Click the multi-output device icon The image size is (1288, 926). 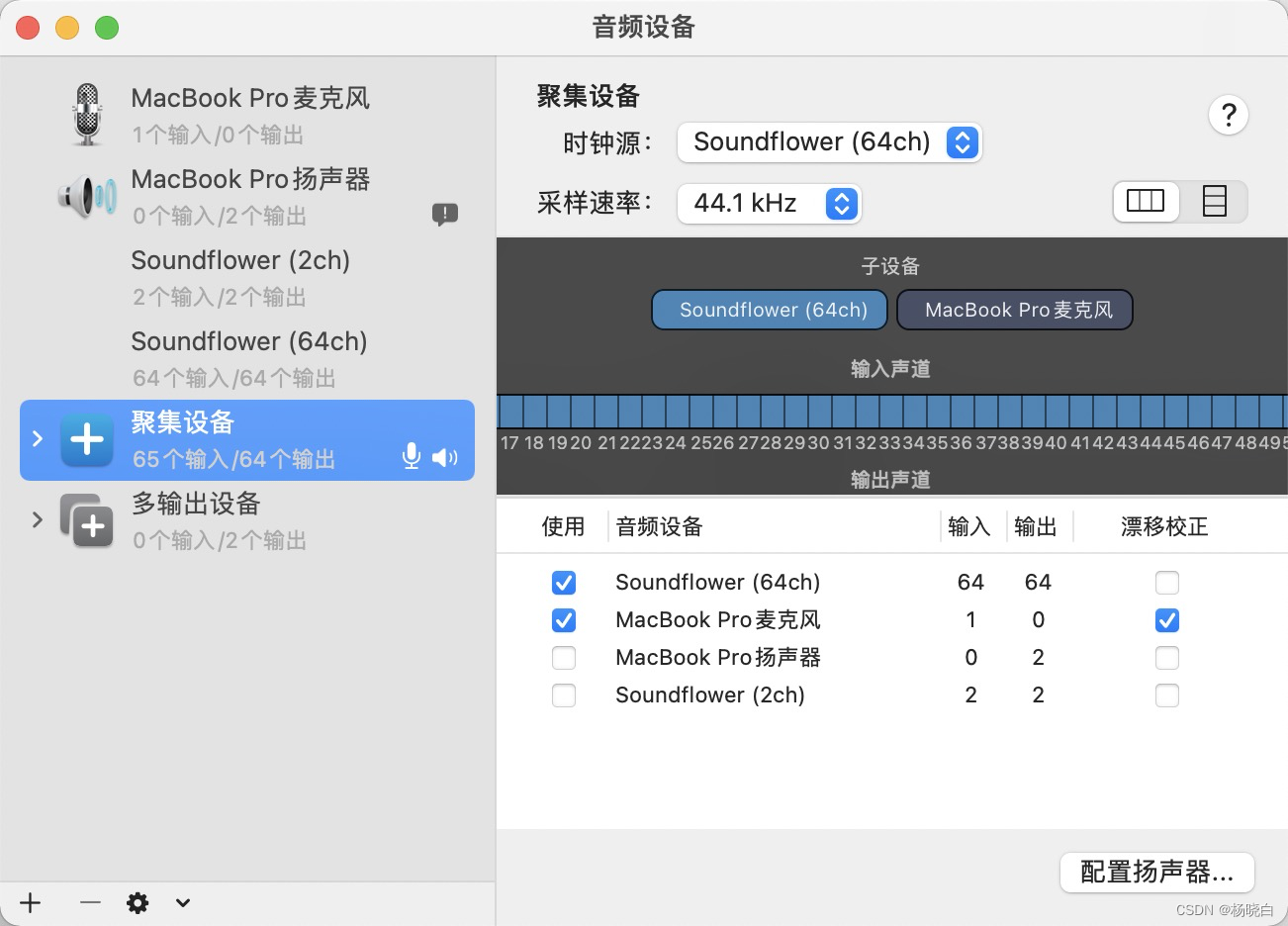pos(87,520)
